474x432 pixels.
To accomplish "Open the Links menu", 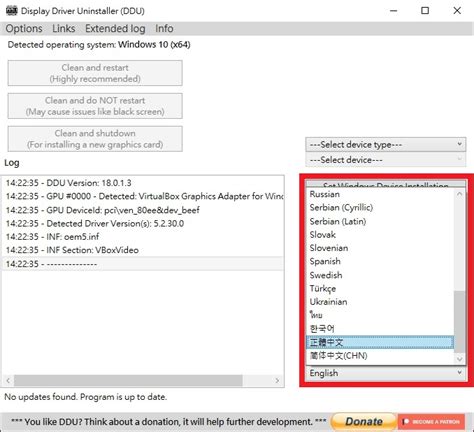I will [x=63, y=29].
